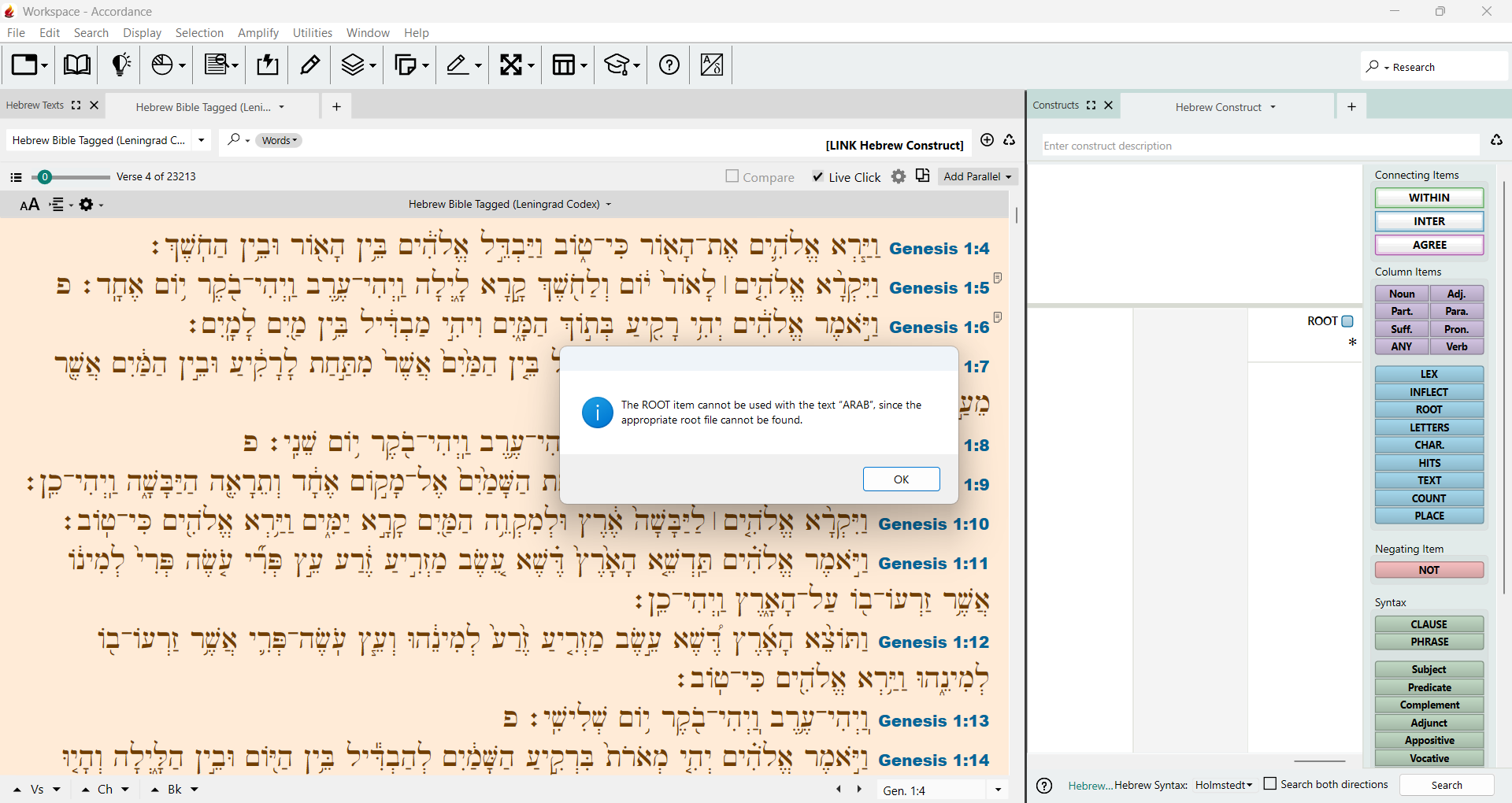Viewport: 1512px width, 803px height.
Task: Click the highlighter pen toolbar icon
Action: (310, 65)
